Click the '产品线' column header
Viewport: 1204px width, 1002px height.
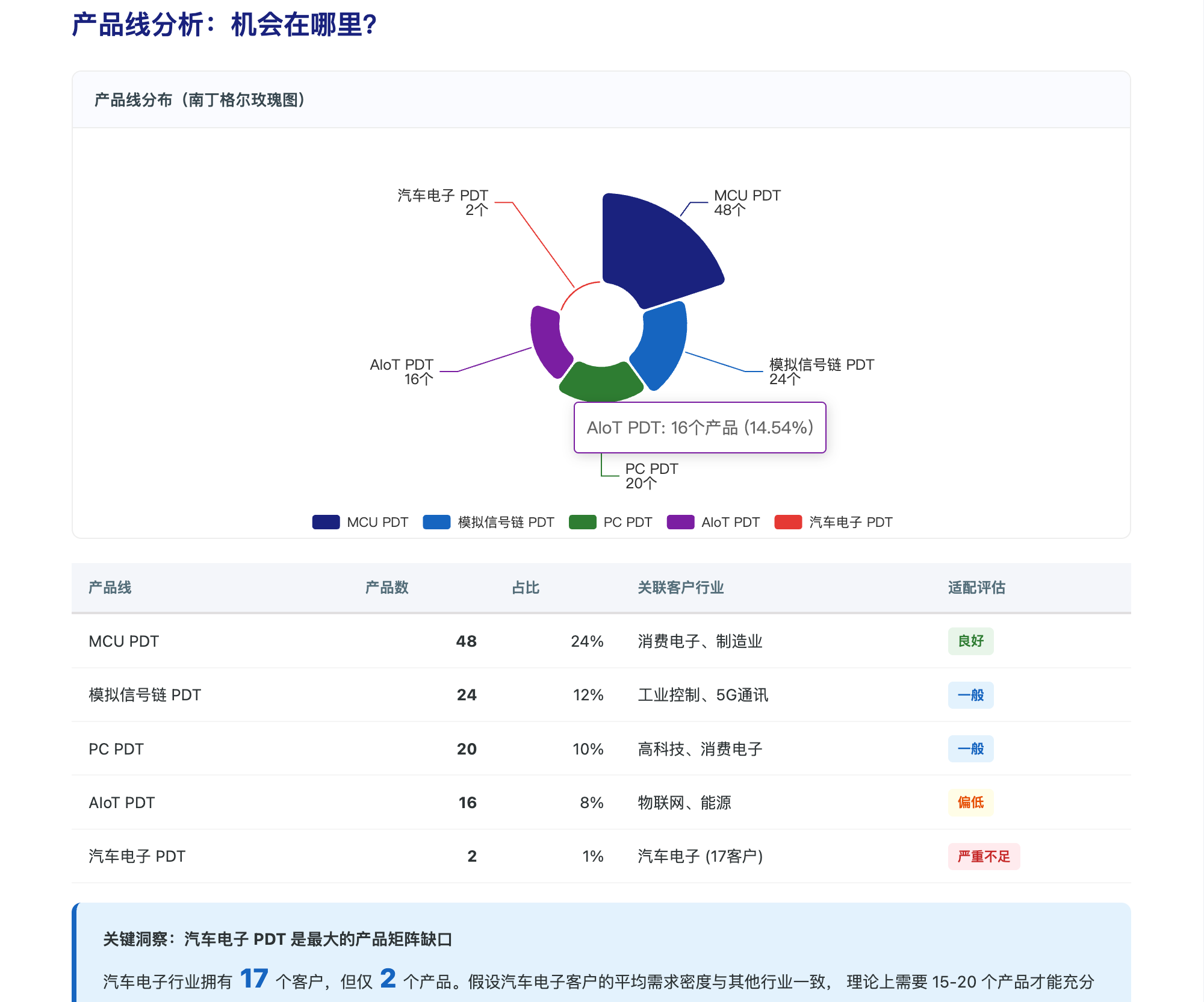[x=110, y=588]
